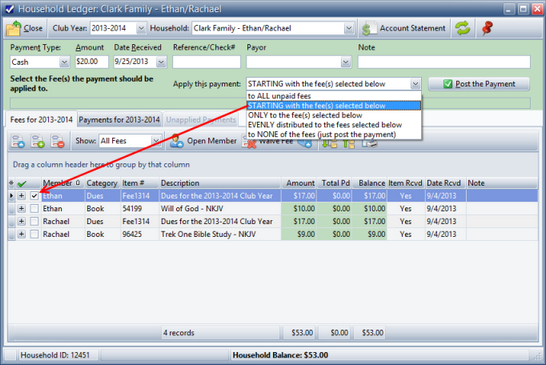Sort by the Amount column header
This screenshot has height=365, width=546.
[299, 183]
